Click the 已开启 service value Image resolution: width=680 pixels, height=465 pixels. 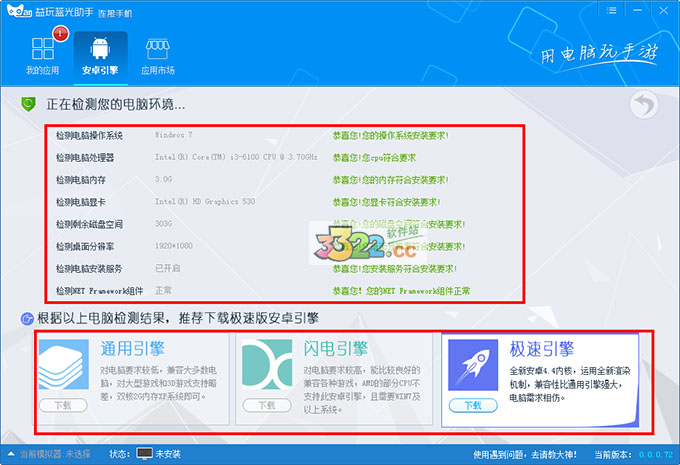click(x=167, y=268)
